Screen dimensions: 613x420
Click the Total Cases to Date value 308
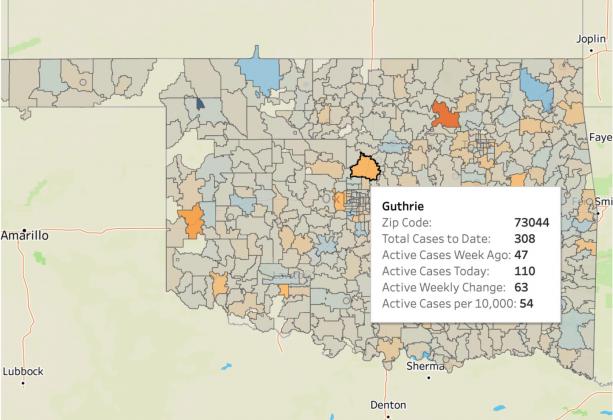(x=525, y=239)
